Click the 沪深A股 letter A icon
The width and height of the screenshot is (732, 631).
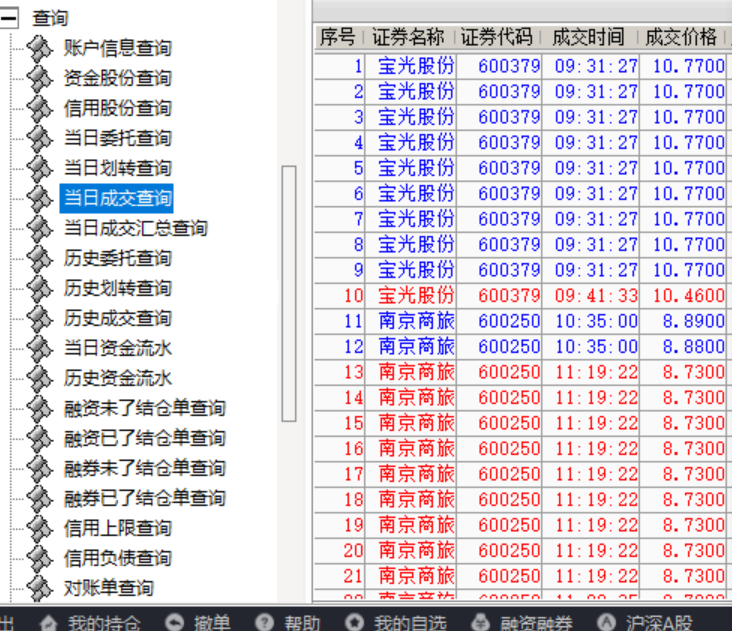click(606, 622)
